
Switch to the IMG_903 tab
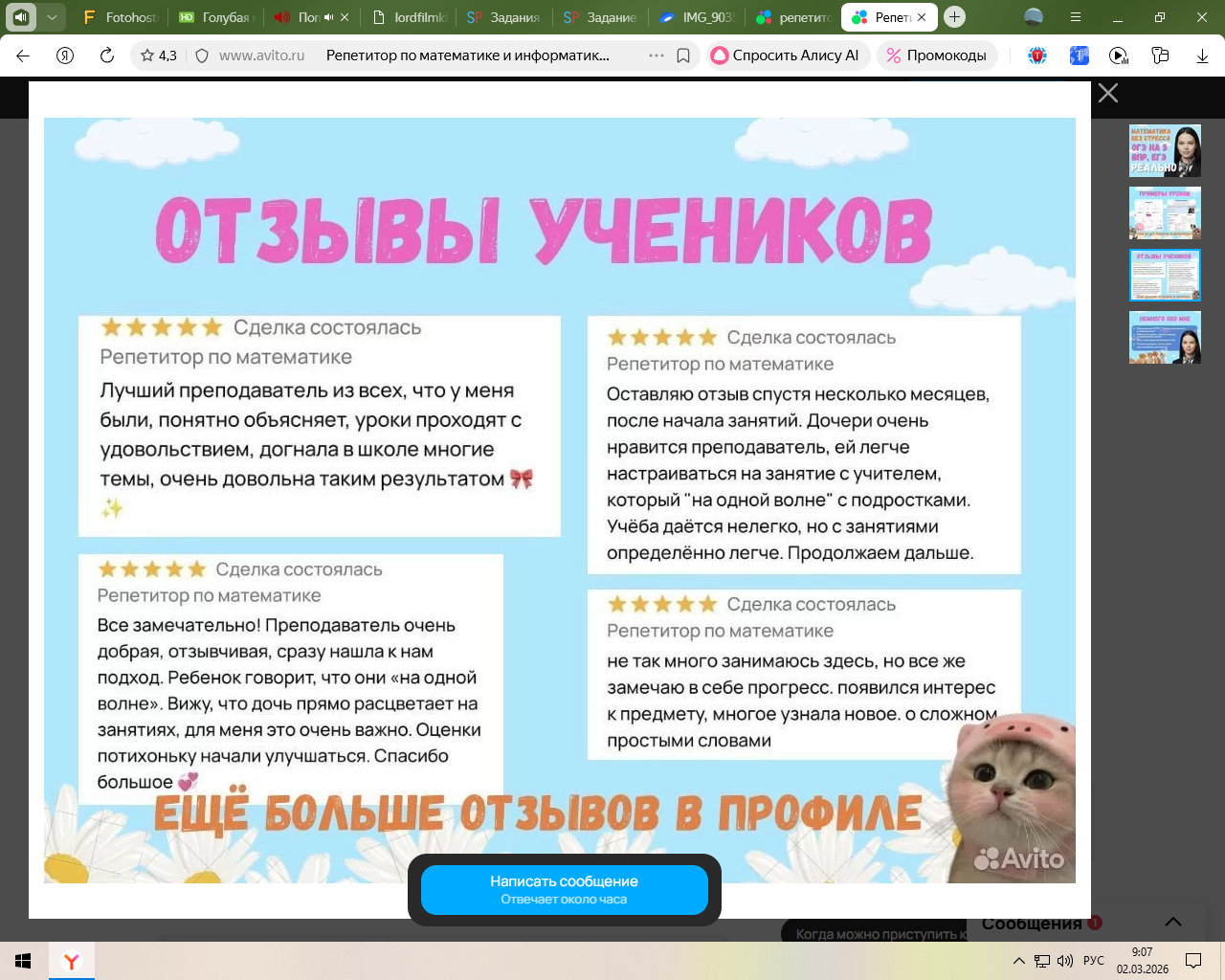(697, 17)
